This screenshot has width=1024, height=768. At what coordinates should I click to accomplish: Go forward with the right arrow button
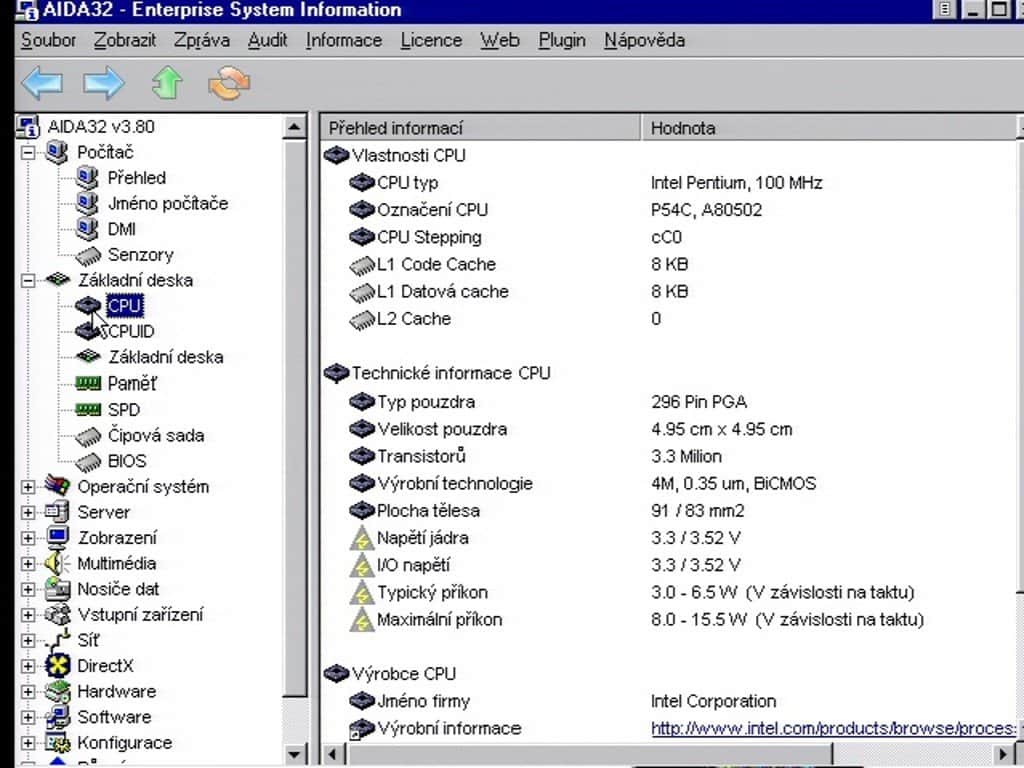(104, 84)
